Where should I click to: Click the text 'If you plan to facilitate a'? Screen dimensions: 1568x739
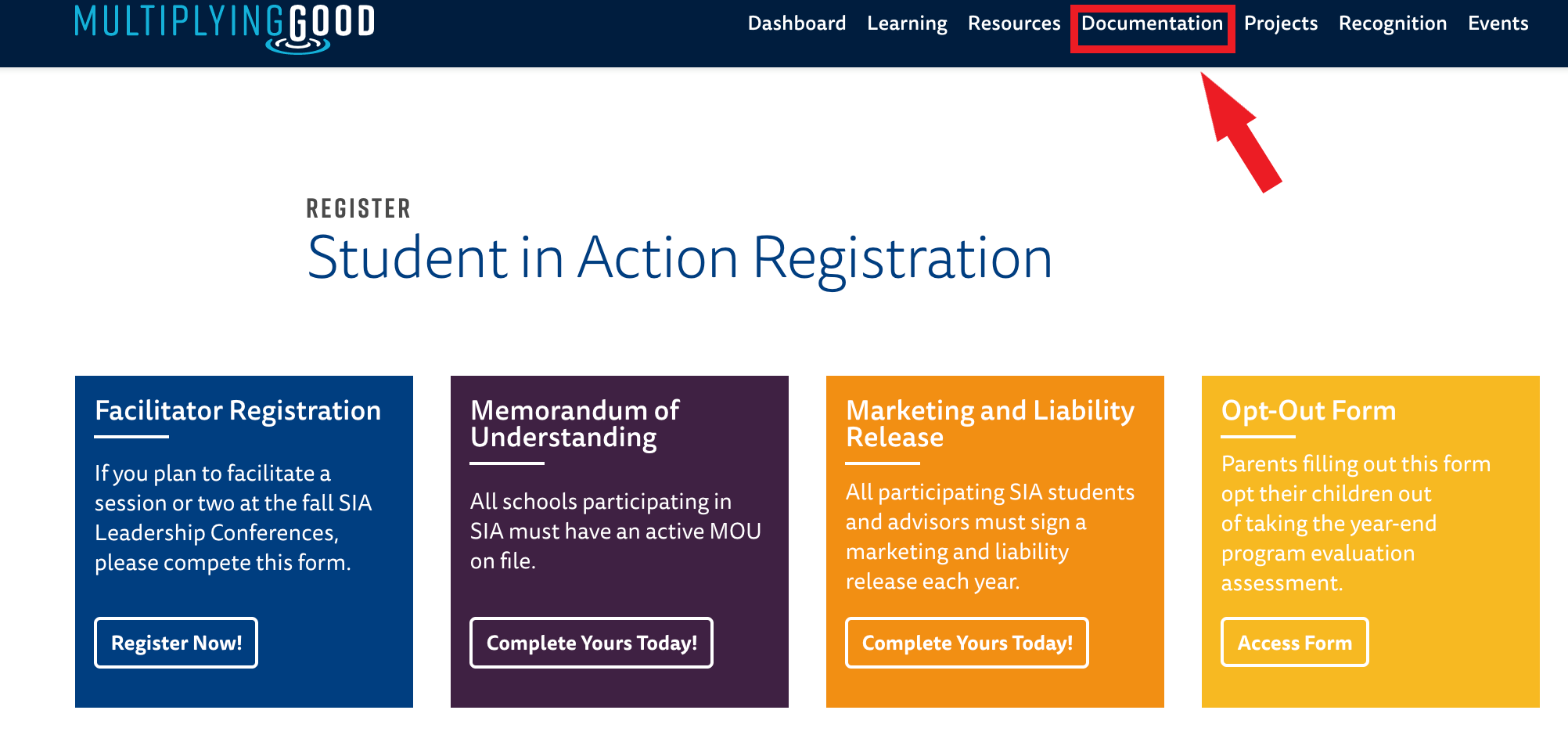(213, 474)
